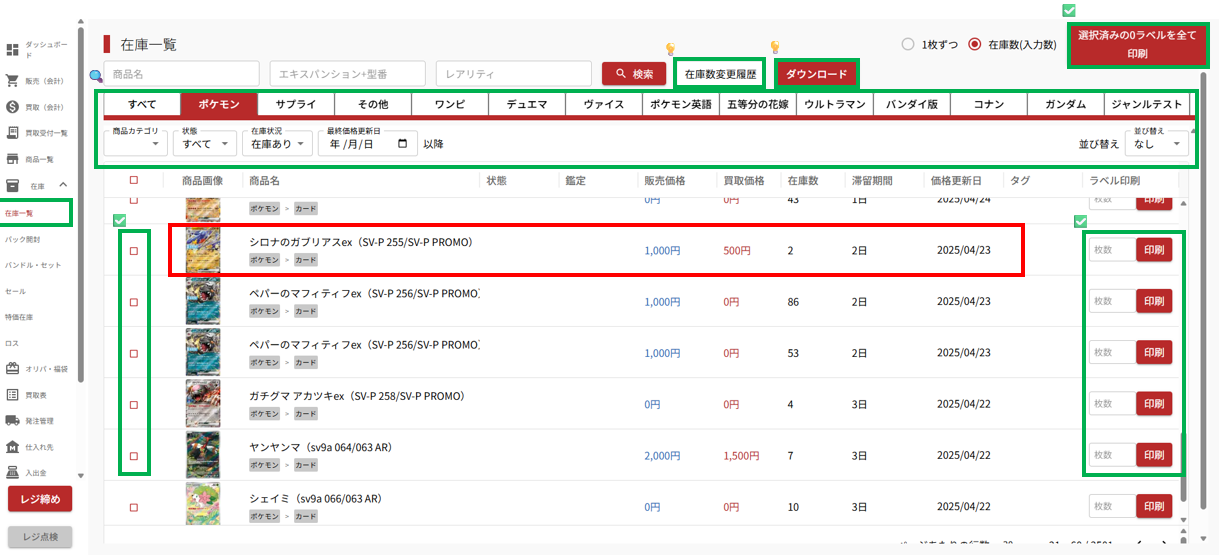Viewport: 1219px width, 556px height.
Task: Switch to the ワンピ genre tab
Action: [450, 104]
